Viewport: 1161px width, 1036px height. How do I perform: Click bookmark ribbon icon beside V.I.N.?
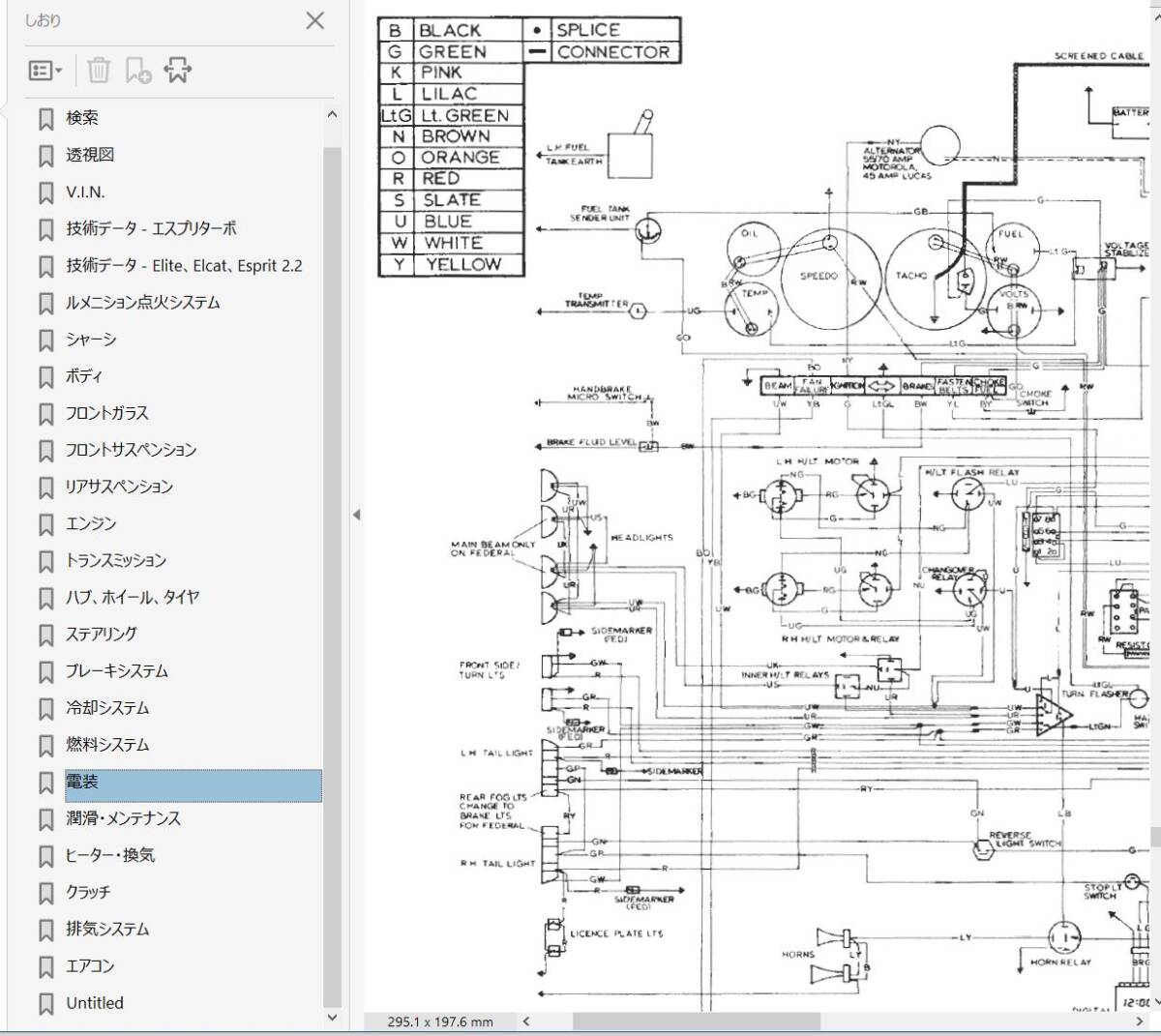point(45,192)
